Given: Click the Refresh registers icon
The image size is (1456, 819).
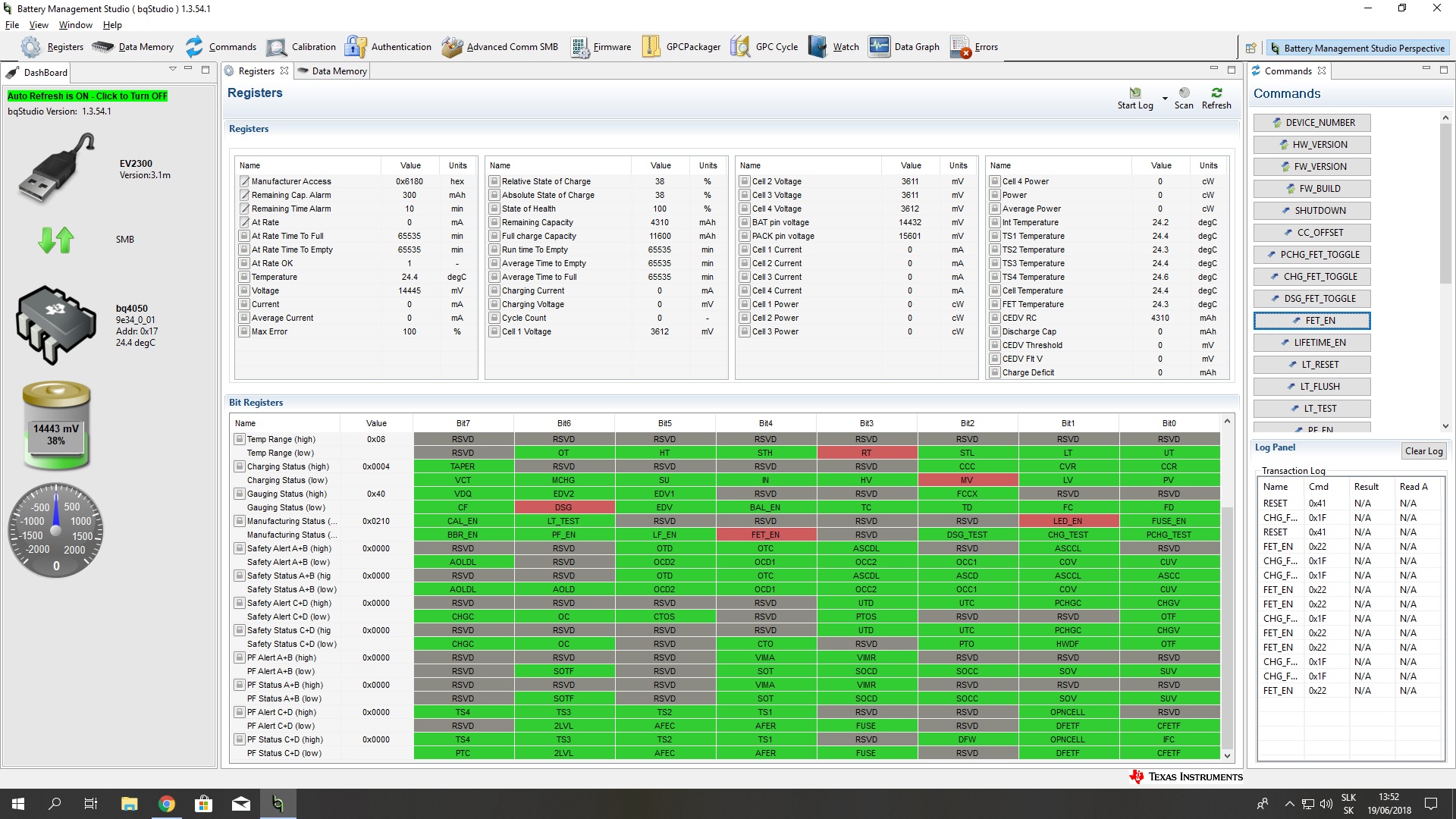Looking at the screenshot, I should [x=1216, y=93].
